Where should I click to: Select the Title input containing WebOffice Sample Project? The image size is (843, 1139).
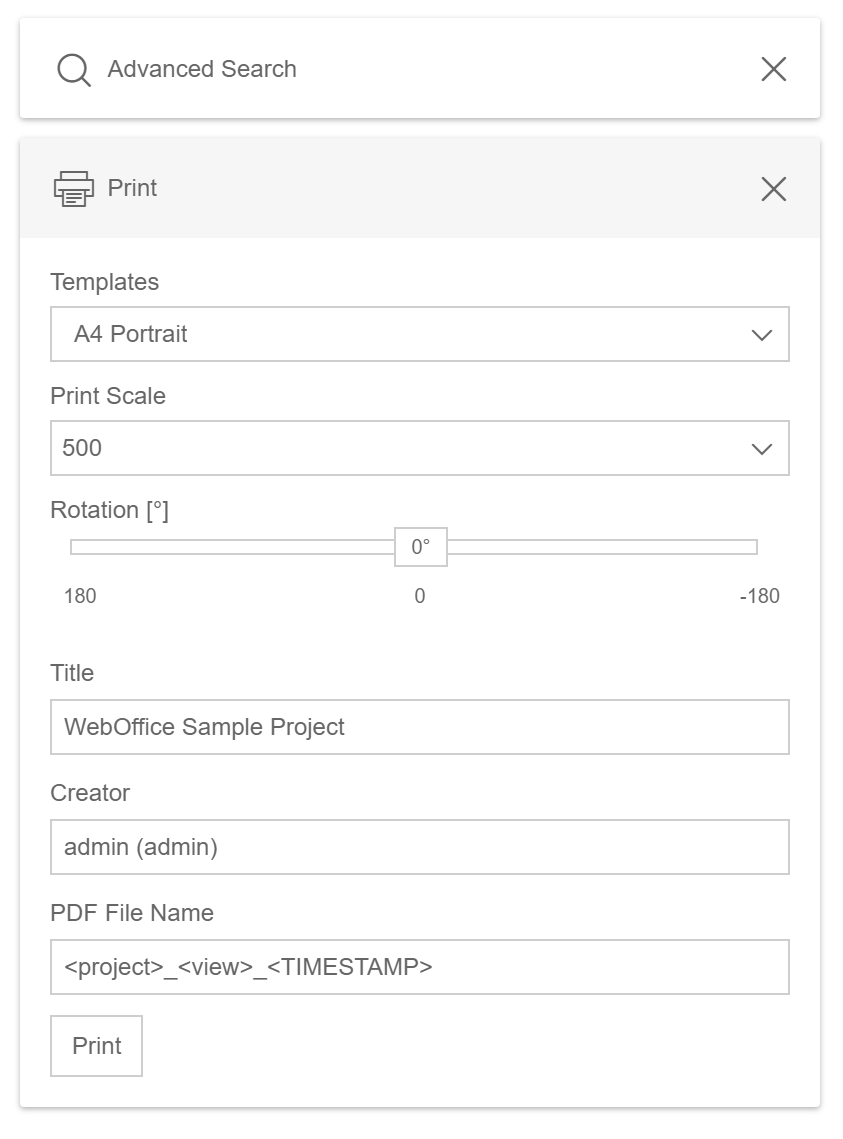click(420, 727)
